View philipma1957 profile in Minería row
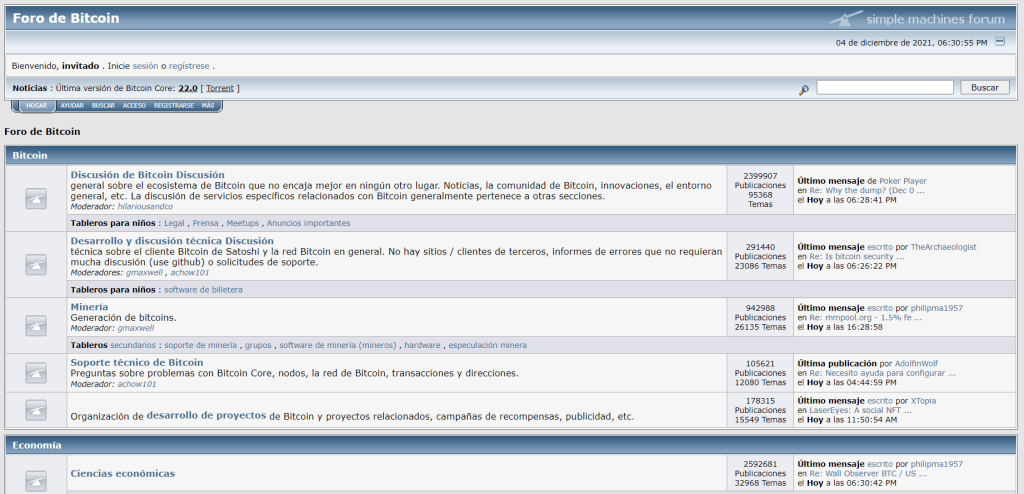The image size is (1024, 494). tap(936, 308)
